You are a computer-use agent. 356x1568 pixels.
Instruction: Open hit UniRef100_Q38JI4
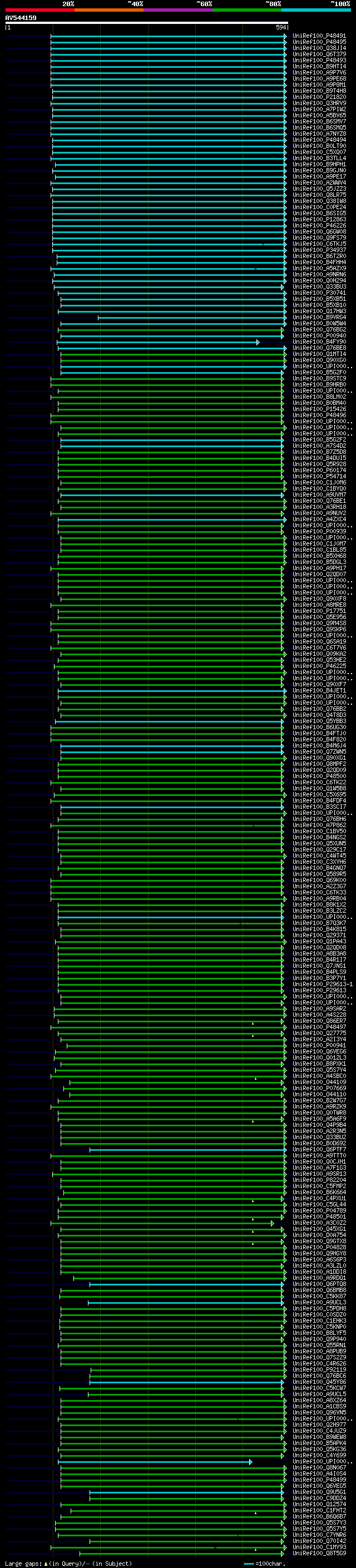pyautogui.click(x=319, y=48)
